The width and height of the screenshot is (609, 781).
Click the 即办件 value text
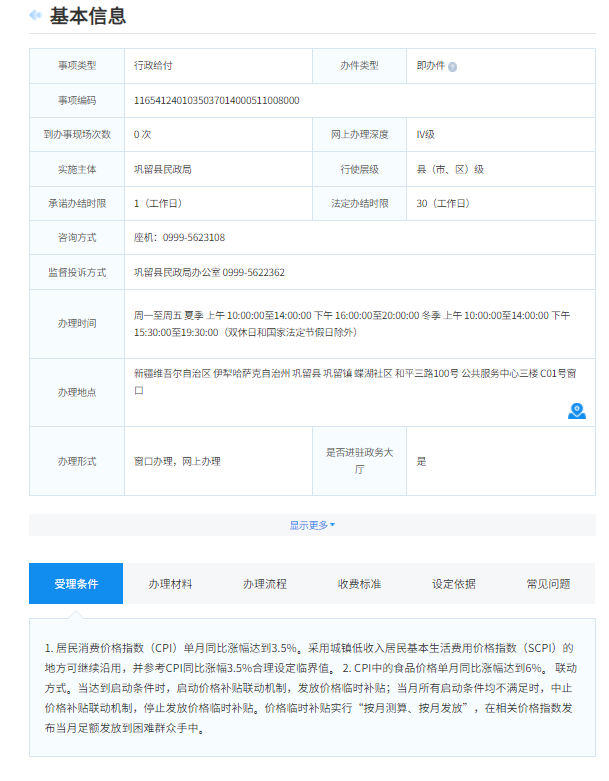click(431, 66)
